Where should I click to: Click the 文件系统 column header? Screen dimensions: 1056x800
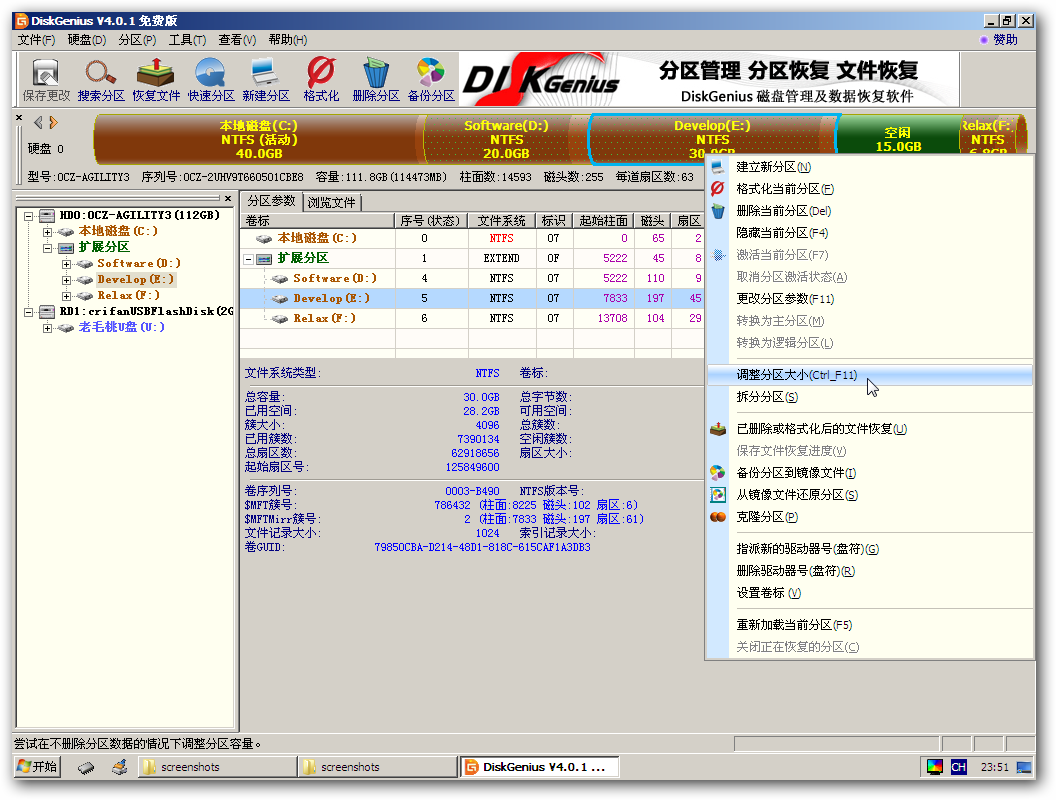pos(502,221)
